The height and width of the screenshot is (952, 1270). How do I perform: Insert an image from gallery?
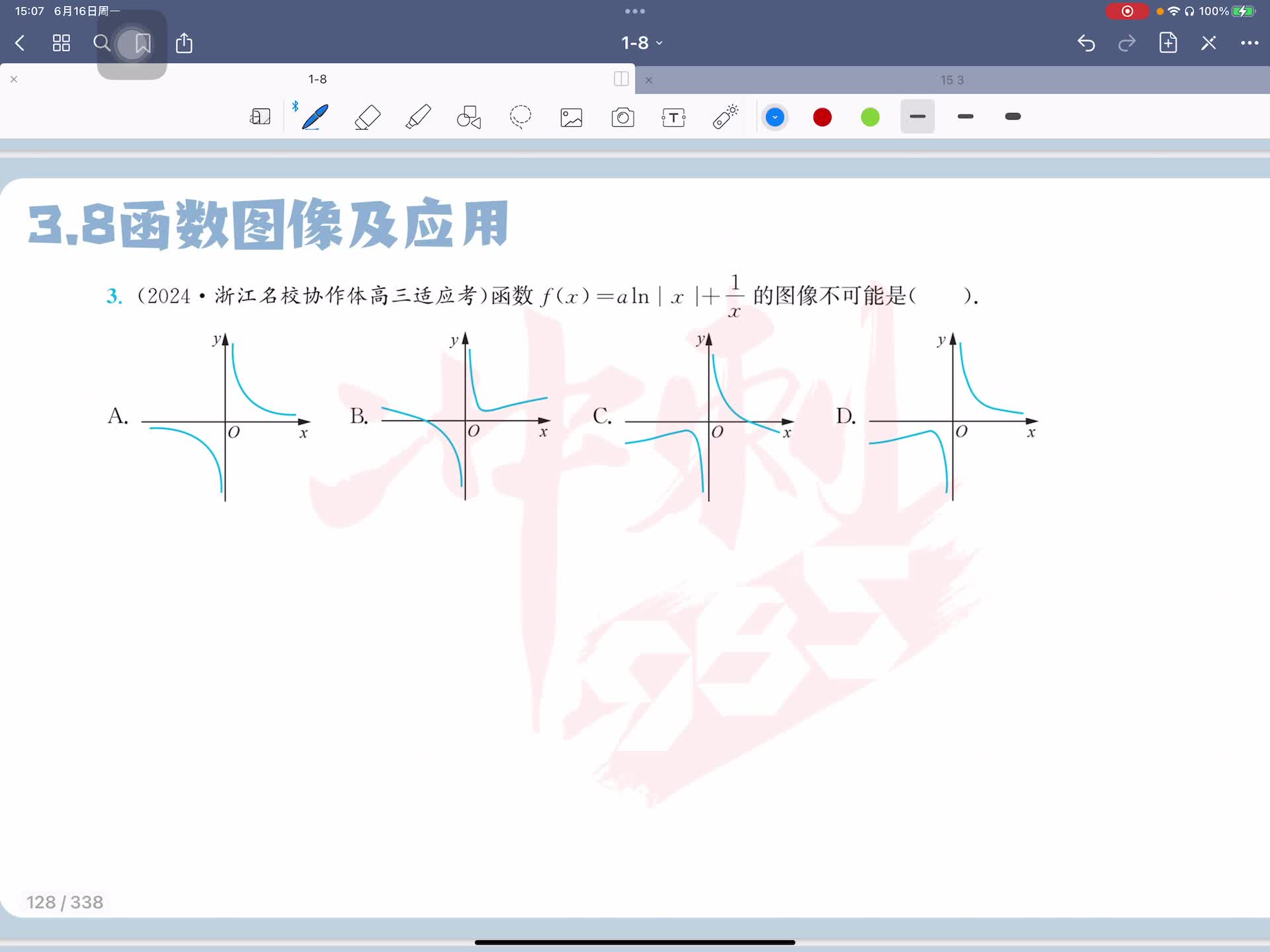(x=571, y=118)
